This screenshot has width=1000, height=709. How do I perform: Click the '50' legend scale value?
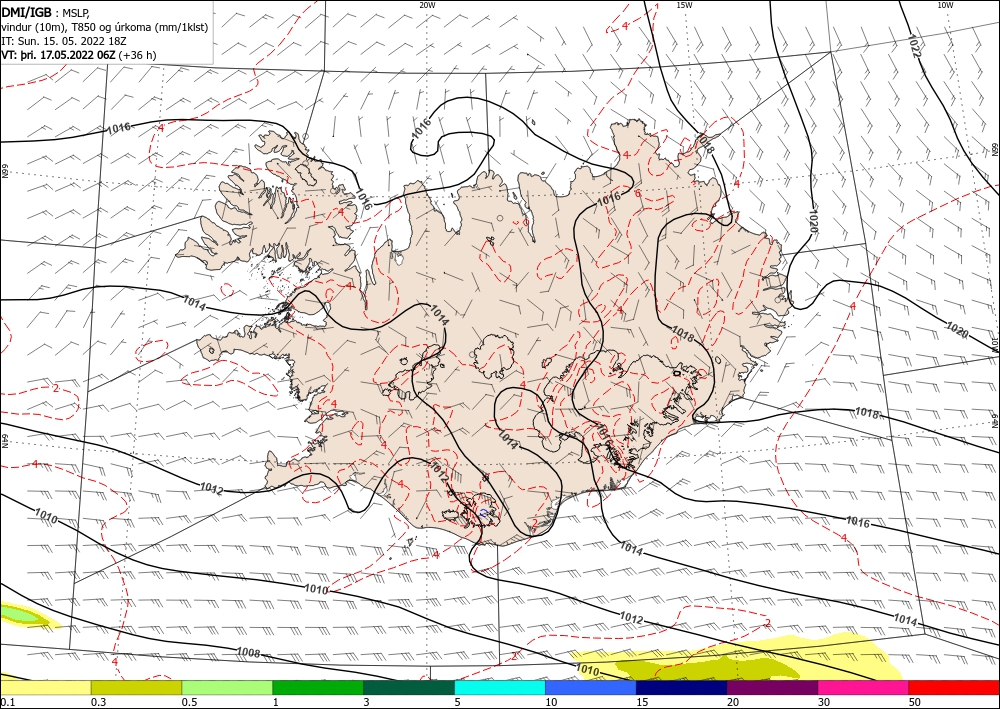coord(915,702)
